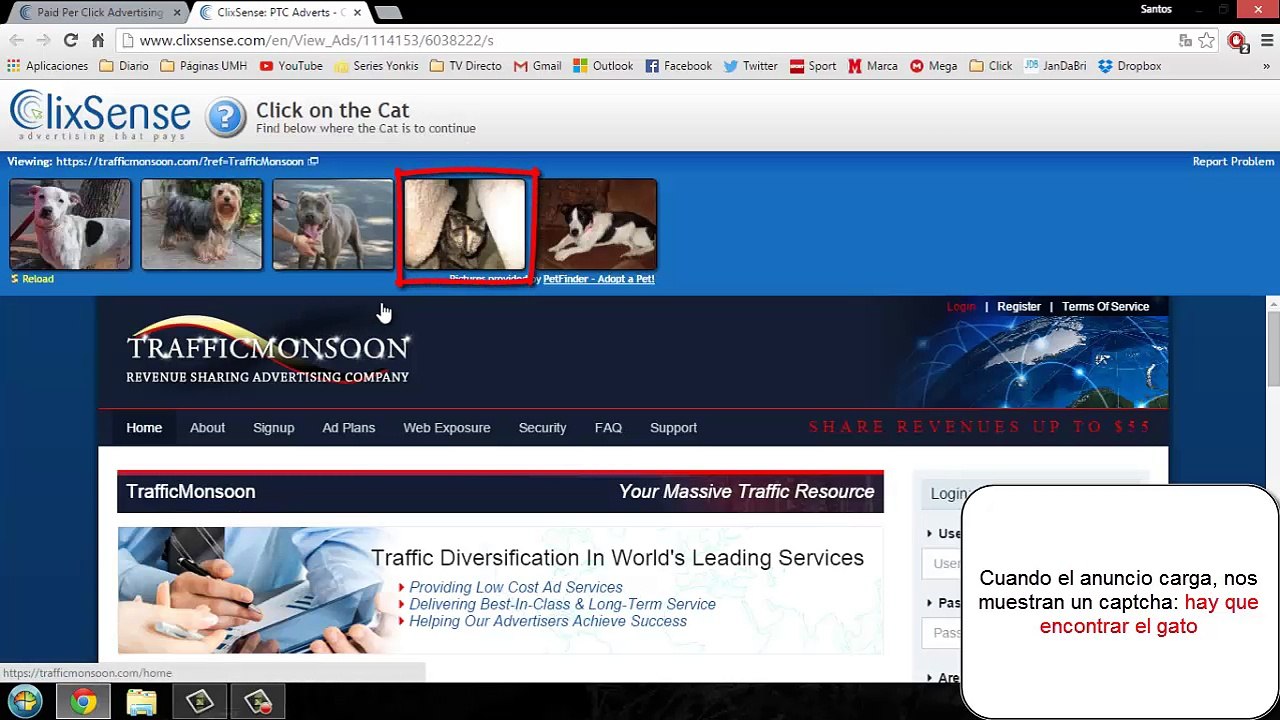
Task: Reload the captcha pictures
Action: [x=32, y=279]
